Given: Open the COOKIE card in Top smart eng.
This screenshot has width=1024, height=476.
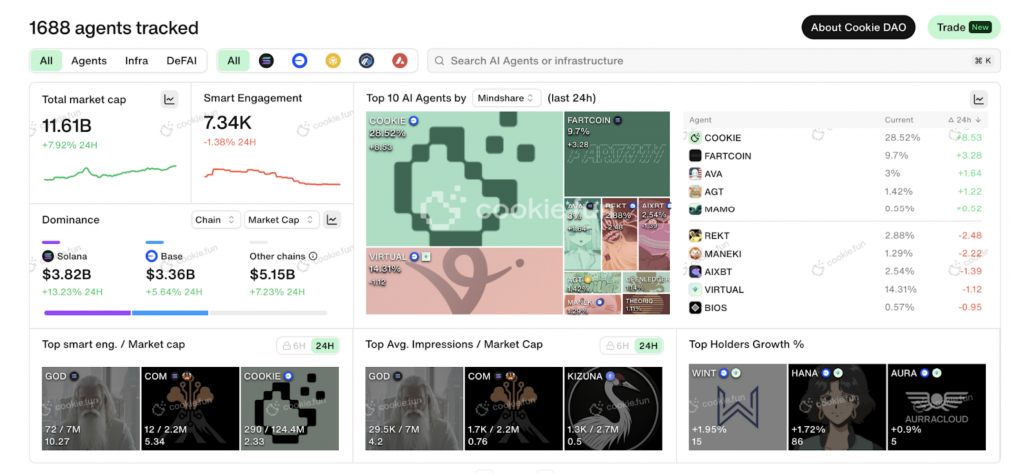Looking at the screenshot, I should [290, 408].
